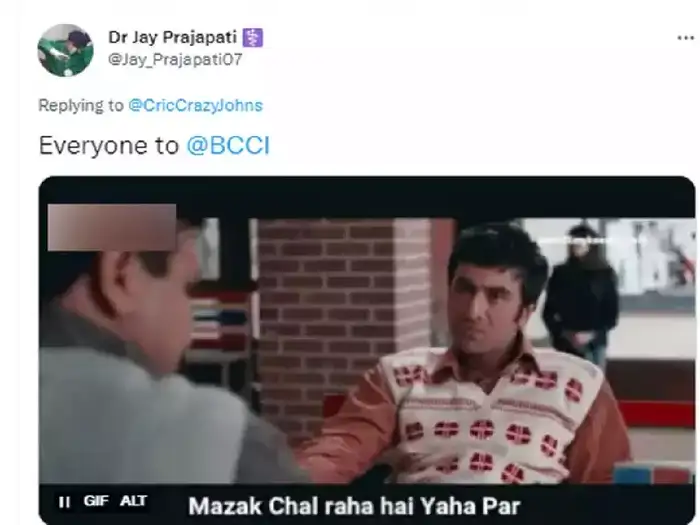Click the 'Everyone to' tweet text
Viewport: 700px width, 525px height.
tap(108, 146)
